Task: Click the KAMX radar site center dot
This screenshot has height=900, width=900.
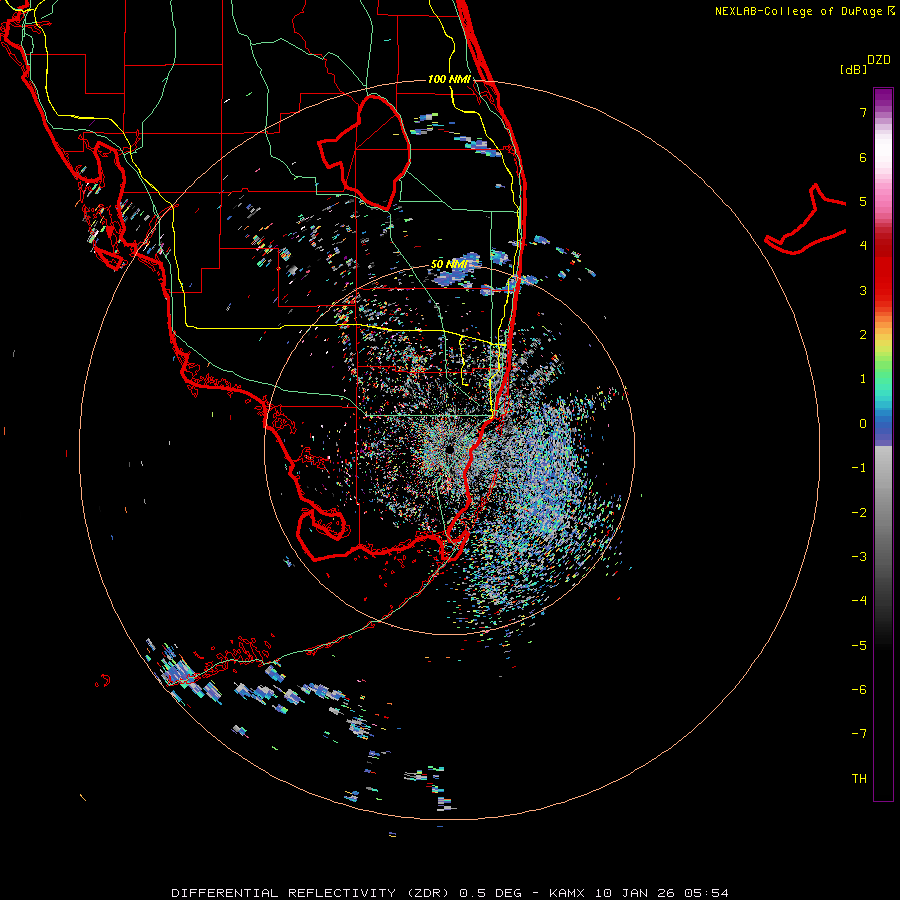Action: pos(450,449)
